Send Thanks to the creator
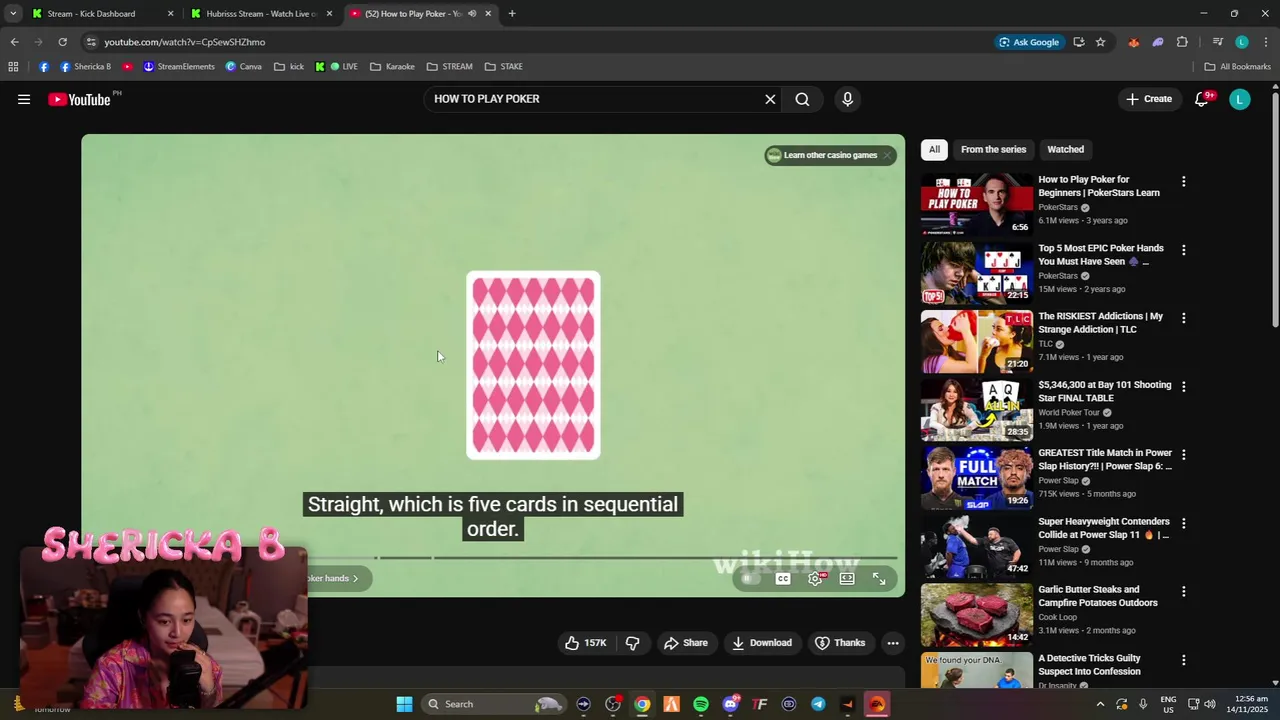 pos(840,643)
